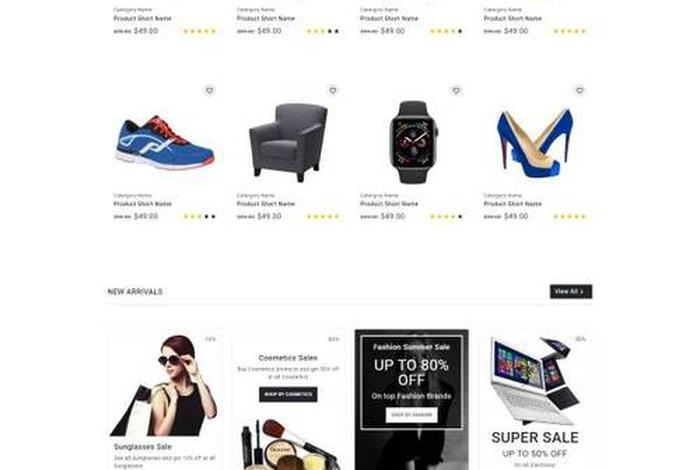Image resolution: width=700 pixels, height=470 pixels.
Task: Click white button in Fashion Summer Sale
Action: [x=412, y=415]
